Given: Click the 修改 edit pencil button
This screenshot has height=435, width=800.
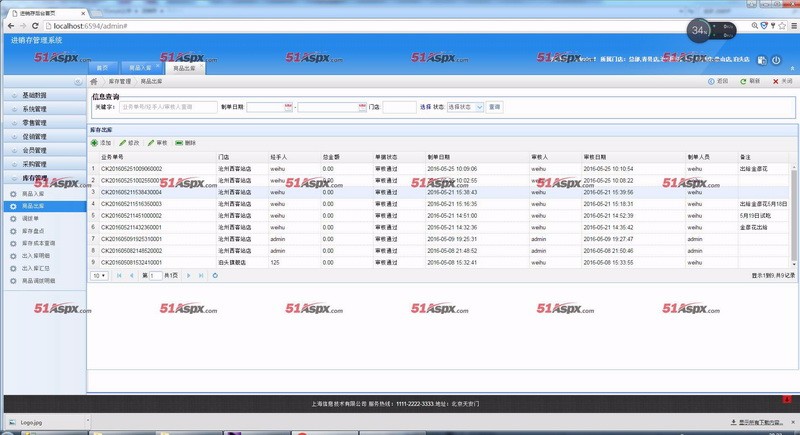Looking at the screenshot, I should (129, 143).
